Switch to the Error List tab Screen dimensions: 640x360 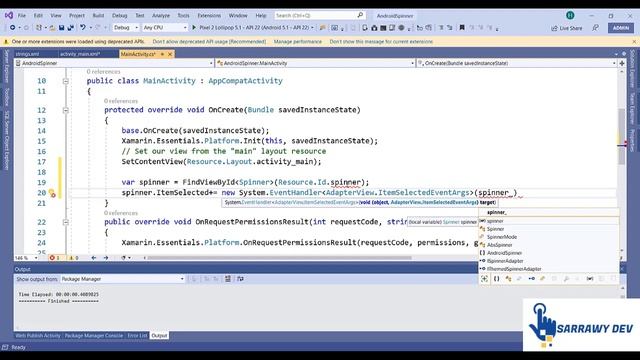click(137, 336)
